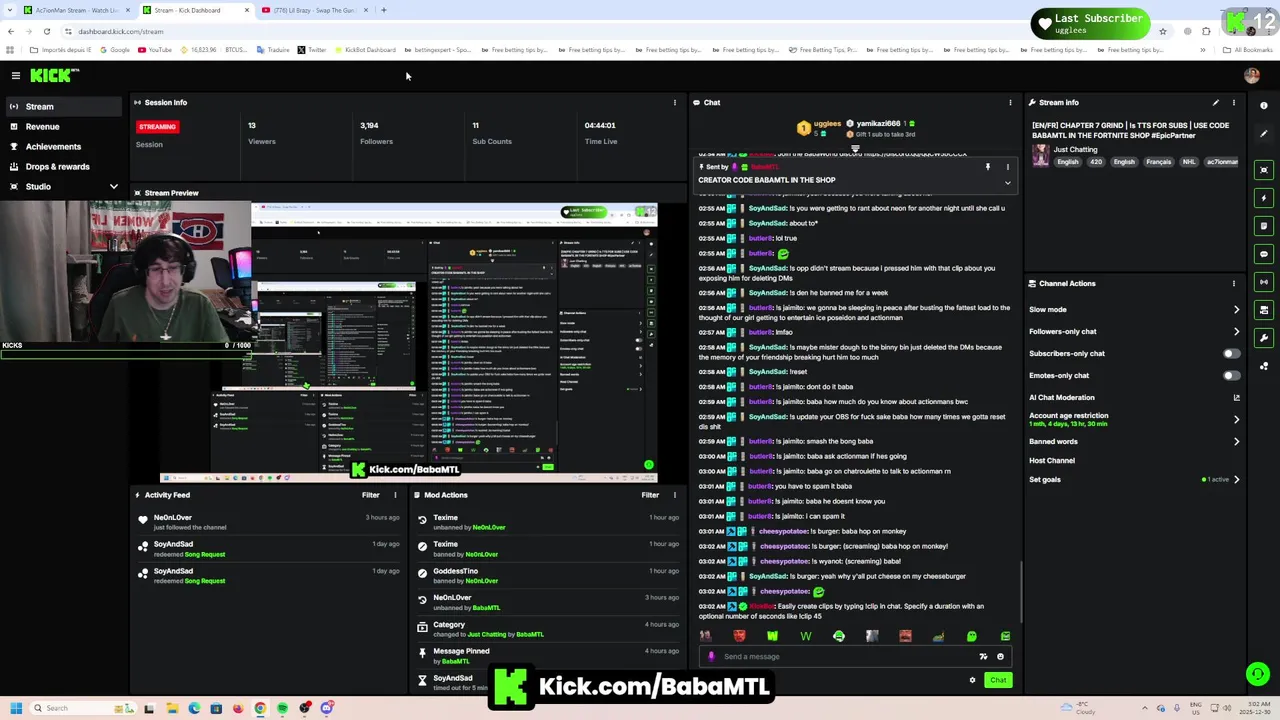Expand Slow mode settings
This screenshot has width=1280, height=720.
tap(1236, 309)
